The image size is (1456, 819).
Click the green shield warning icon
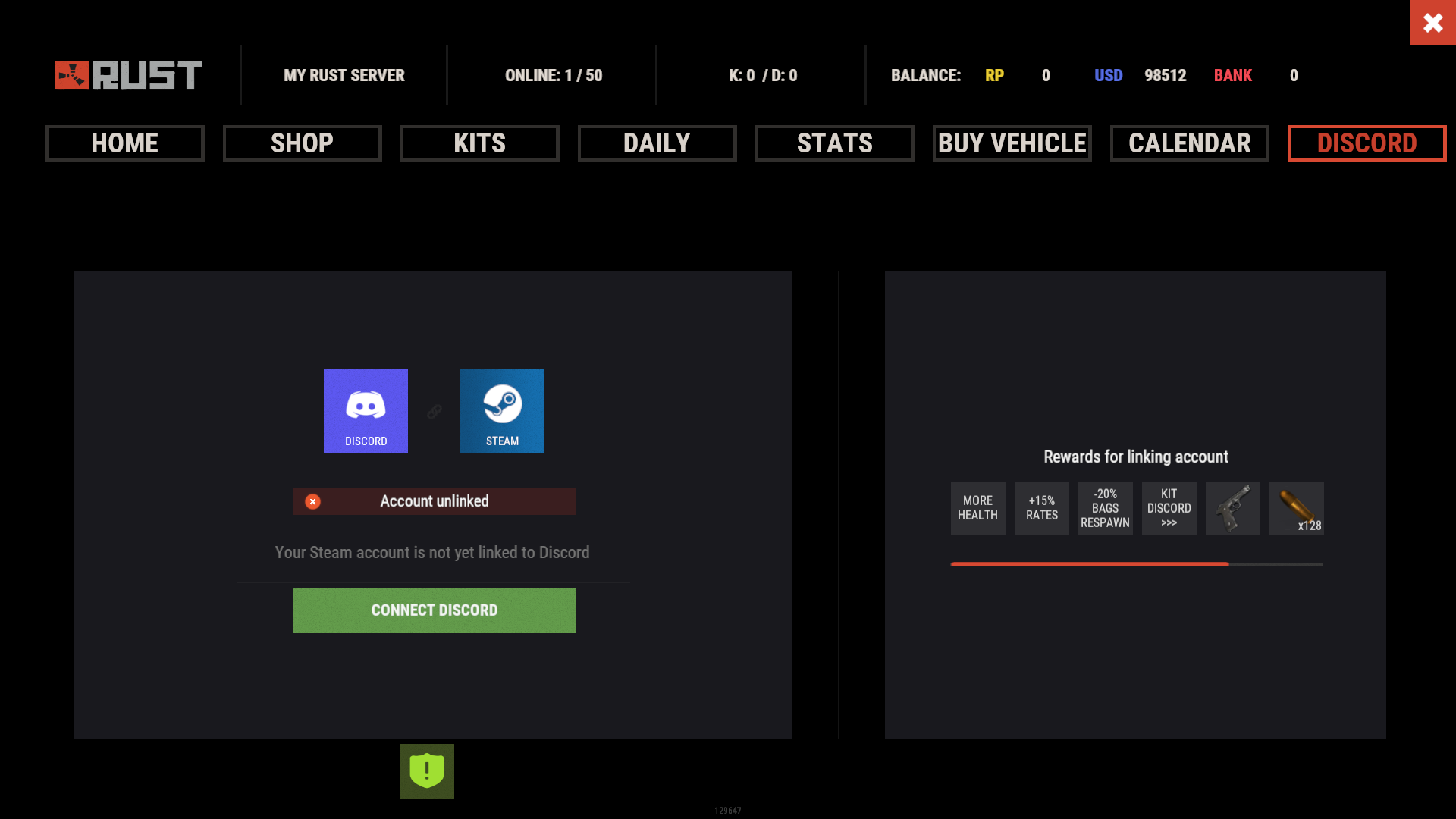coord(427,770)
